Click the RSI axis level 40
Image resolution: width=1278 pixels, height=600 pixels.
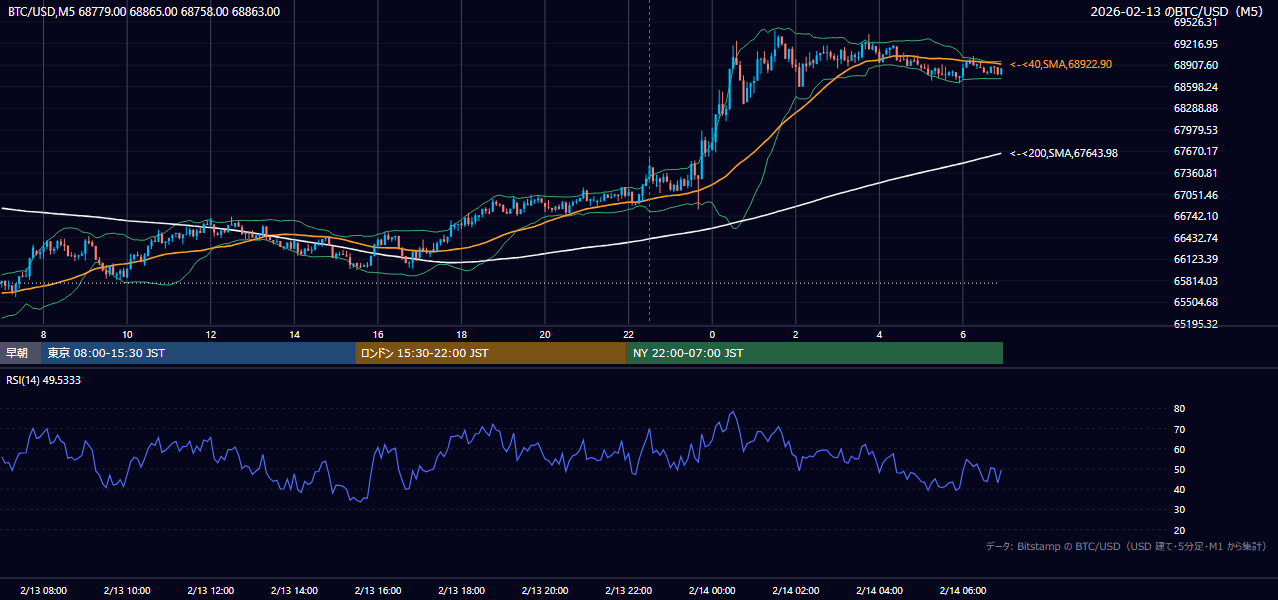[x=1179, y=489]
